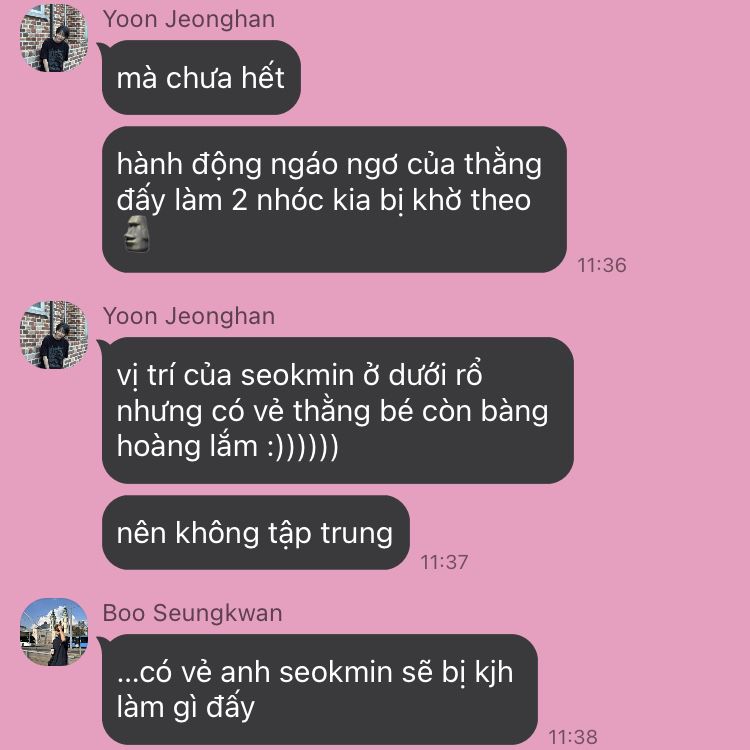Open the Boo Seungkwan sender name
The width and height of the screenshot is (750, 750).
tap(192, 614)
